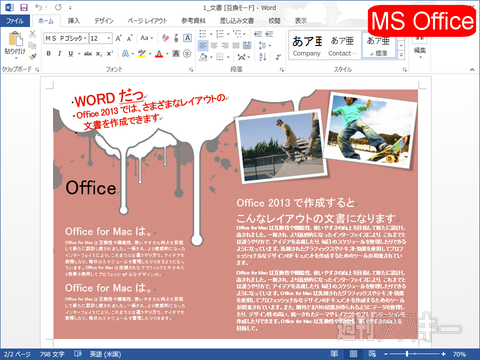
Task: Collapse the ribbon with chevron
Action: [x=472, y=69]
